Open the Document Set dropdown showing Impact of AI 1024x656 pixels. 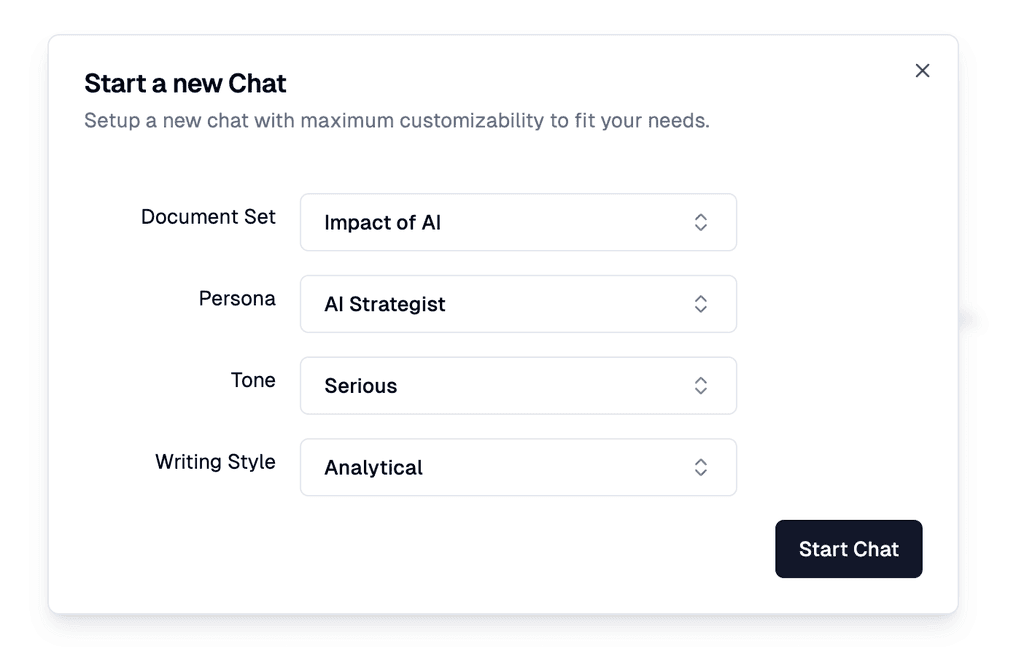coord(518,222)
